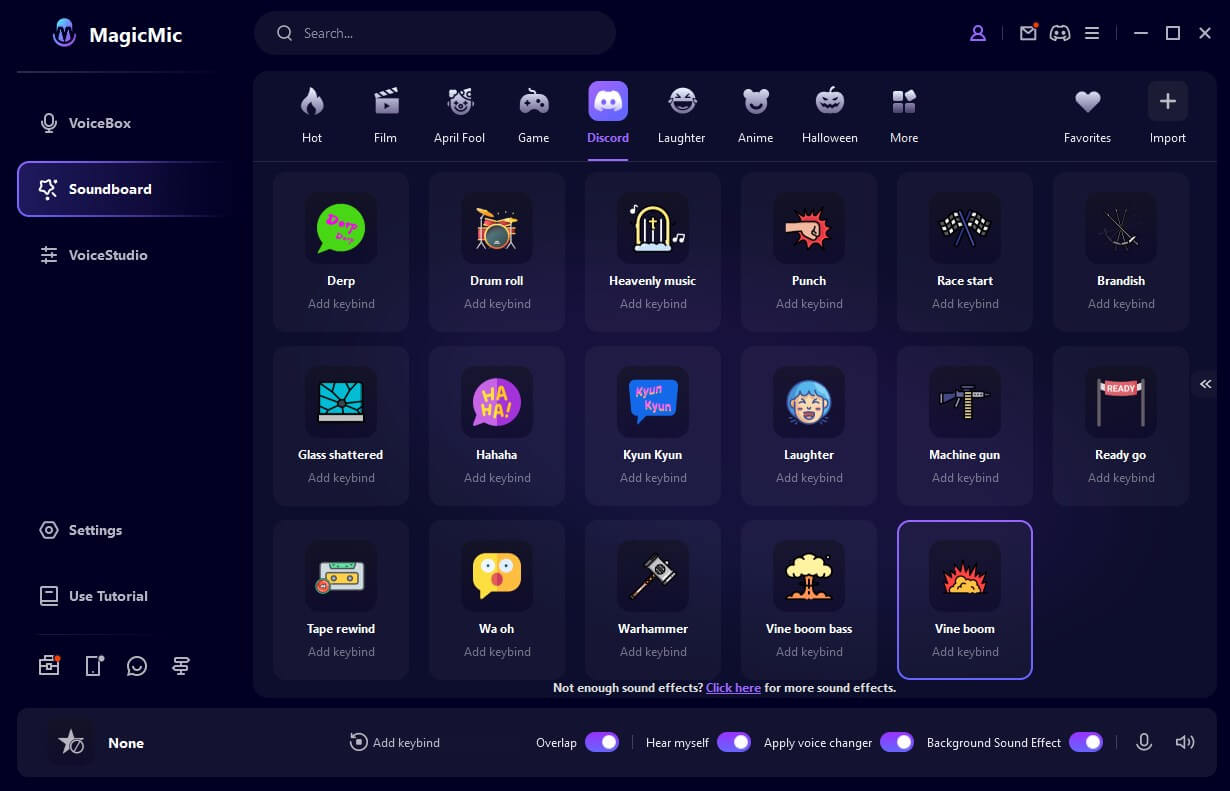
Task: Click here link for more sound effects
Action: pos(733,688)
